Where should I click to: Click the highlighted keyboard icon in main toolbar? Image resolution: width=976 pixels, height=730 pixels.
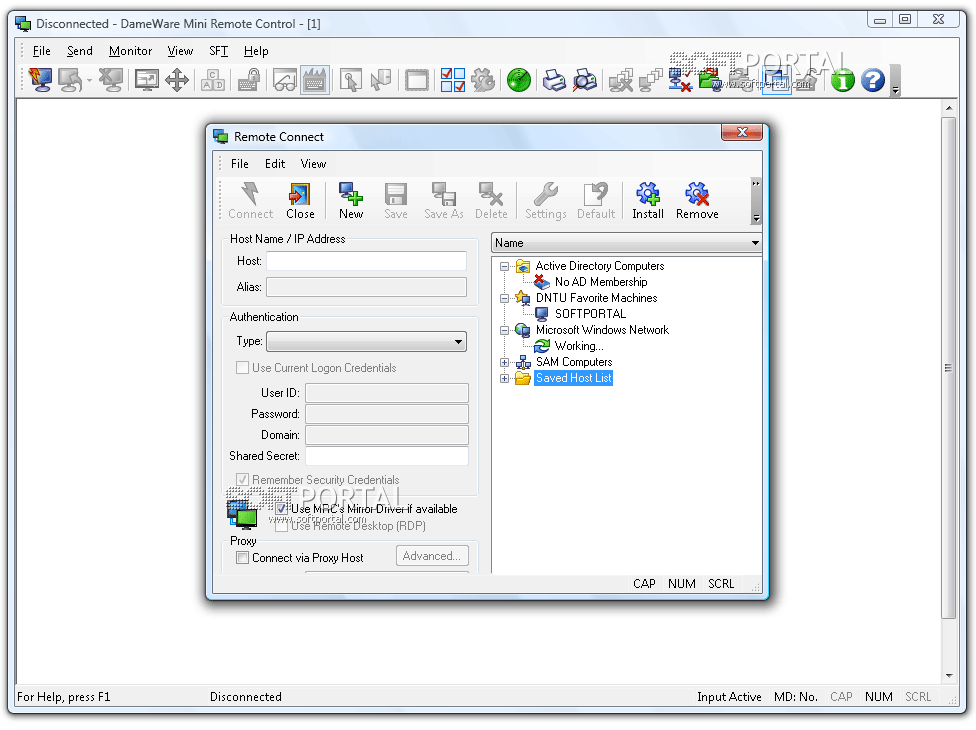315,80
